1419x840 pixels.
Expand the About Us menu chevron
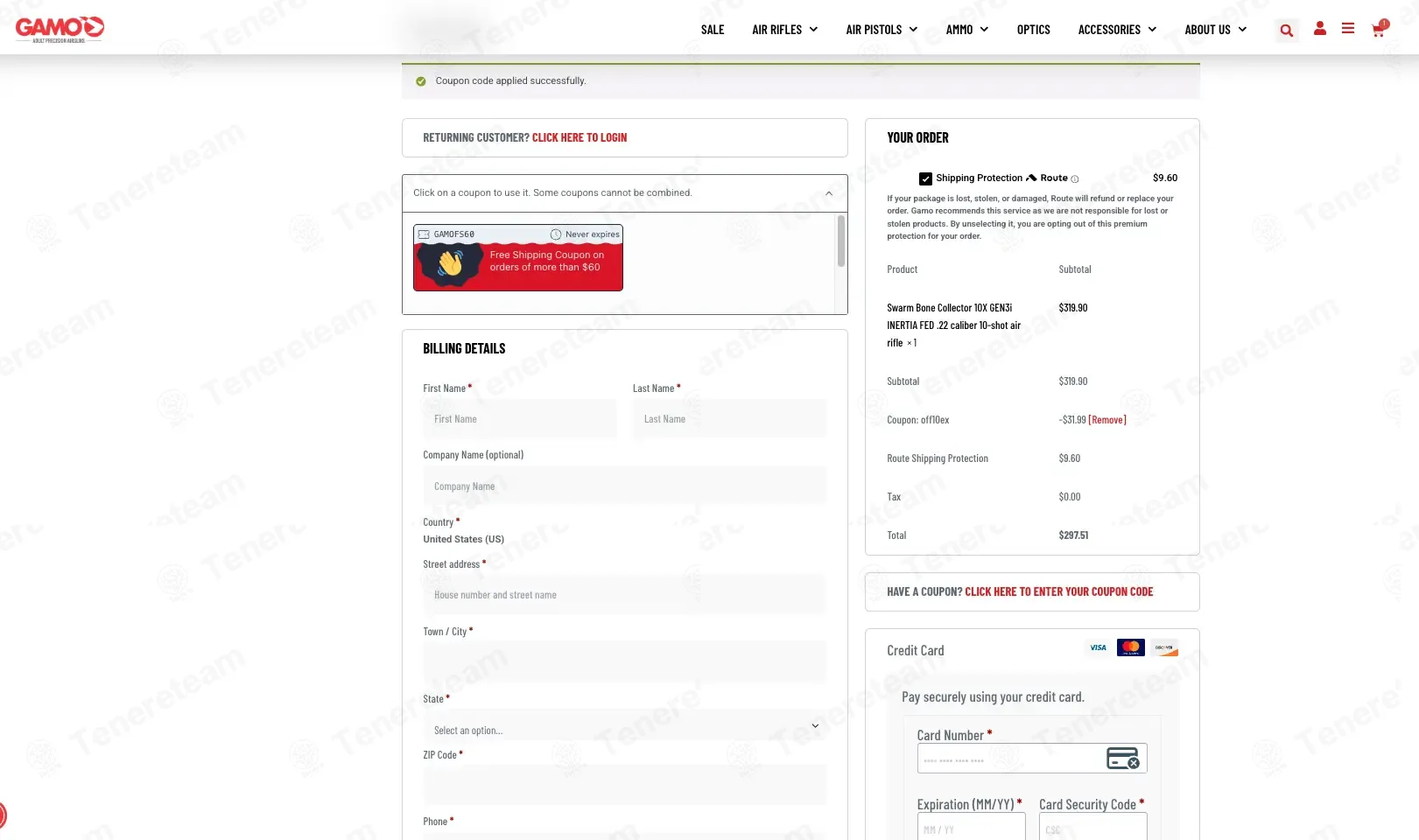point(1242,30)
